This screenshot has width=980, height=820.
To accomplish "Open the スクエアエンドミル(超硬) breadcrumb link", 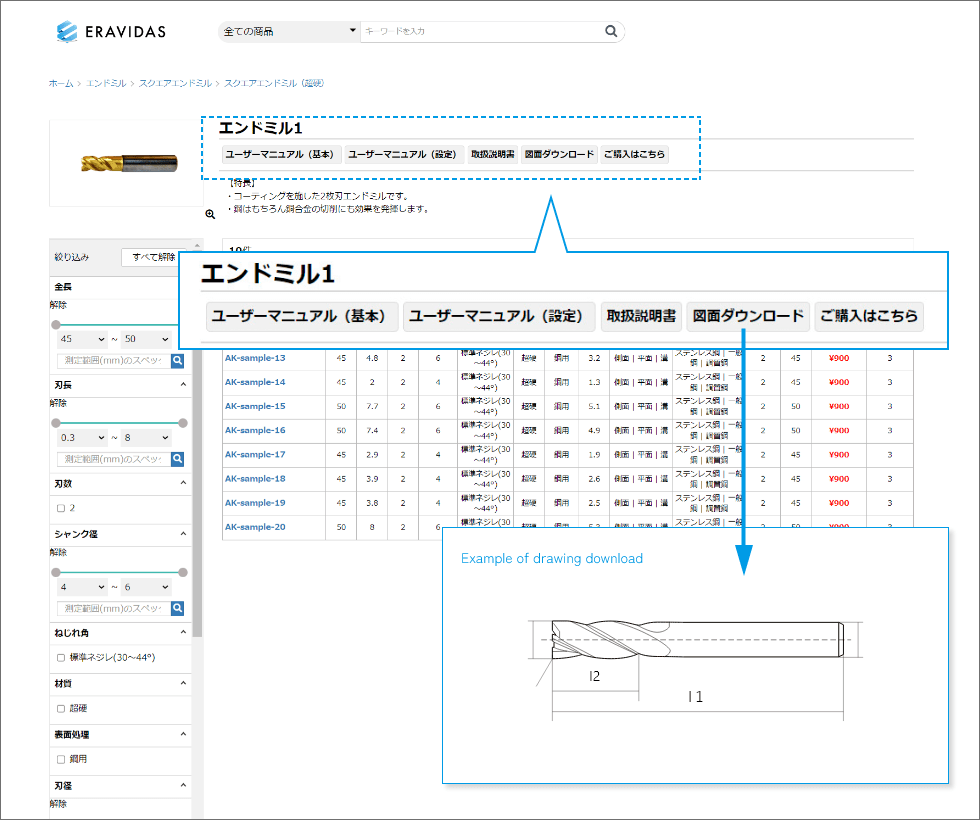I will point(274,83).
